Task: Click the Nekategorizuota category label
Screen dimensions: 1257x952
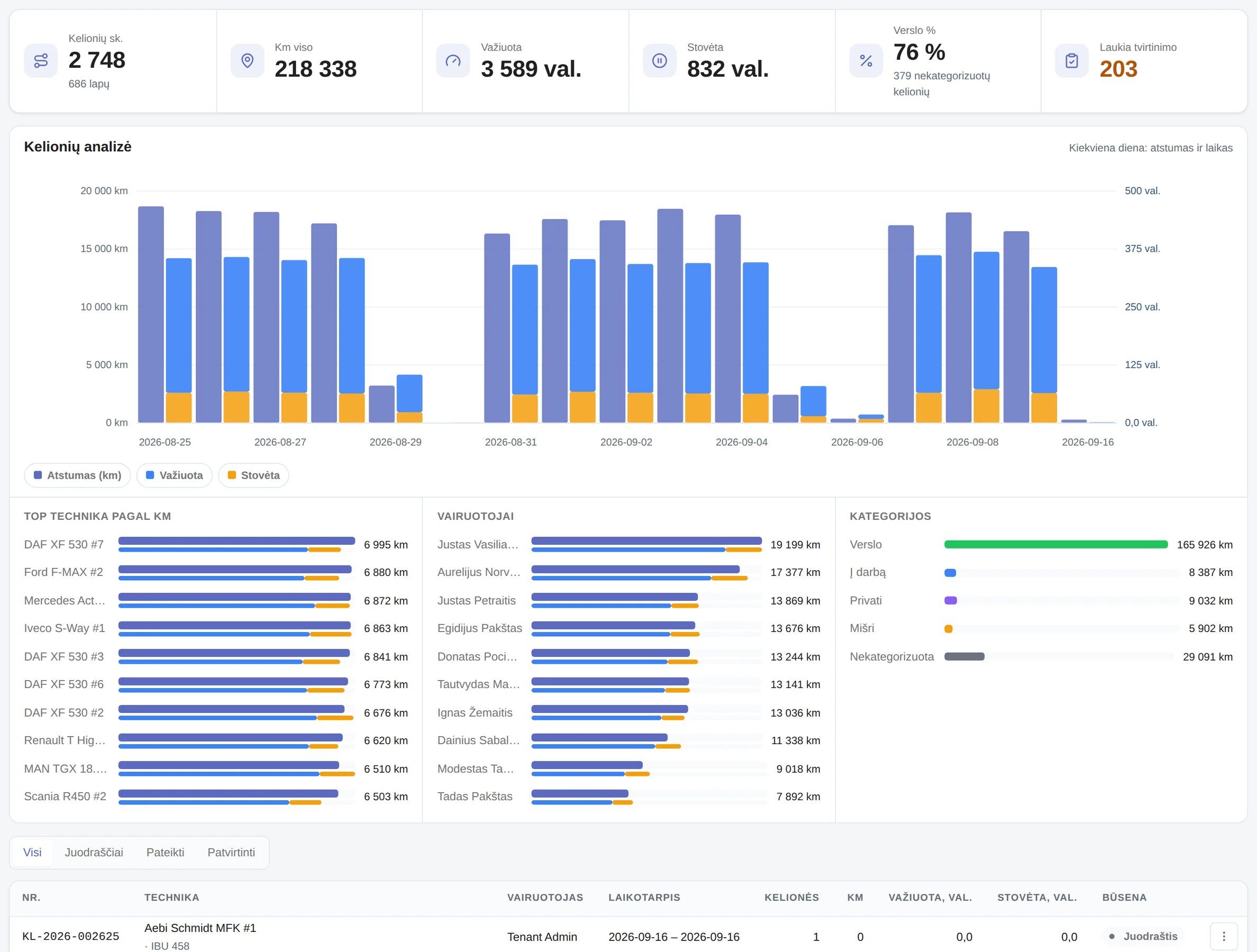Action: click(x=891, y=657)
